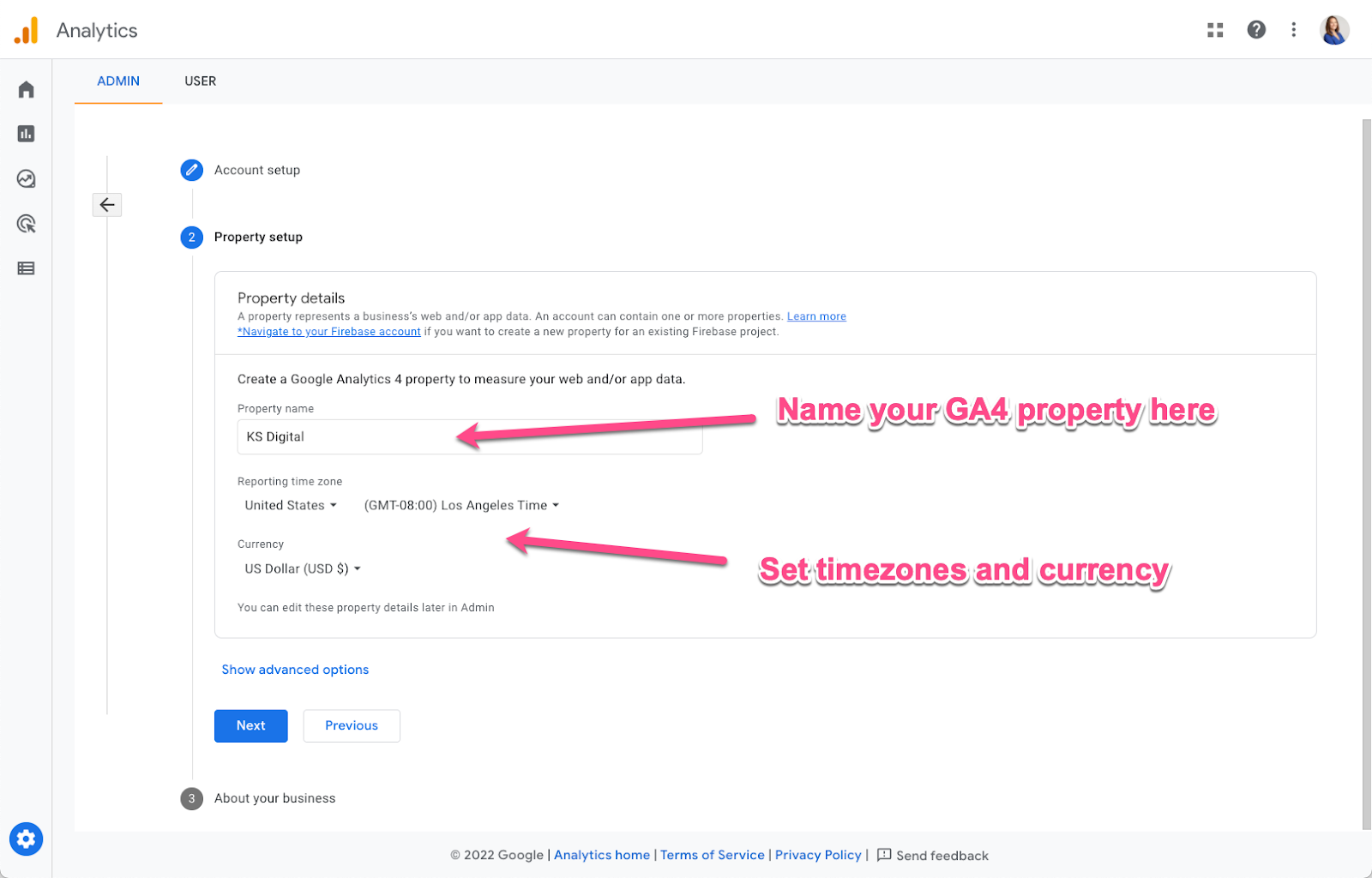This screenshot has width=1372, height=878.
Task: Click the Property name field label
Action: pos(275,409)
